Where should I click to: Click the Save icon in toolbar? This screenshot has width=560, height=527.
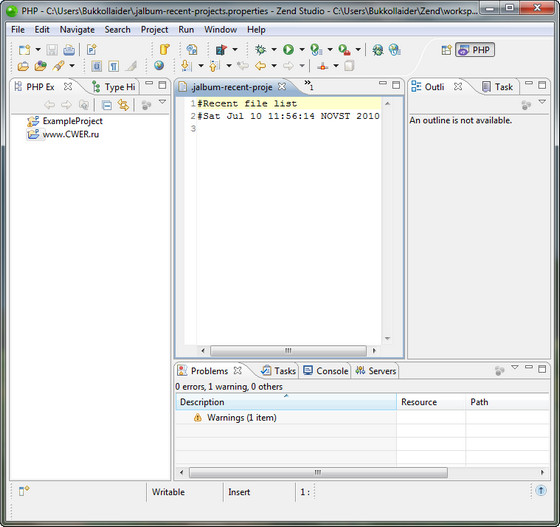pyautogui.click(x=52, y=50)
